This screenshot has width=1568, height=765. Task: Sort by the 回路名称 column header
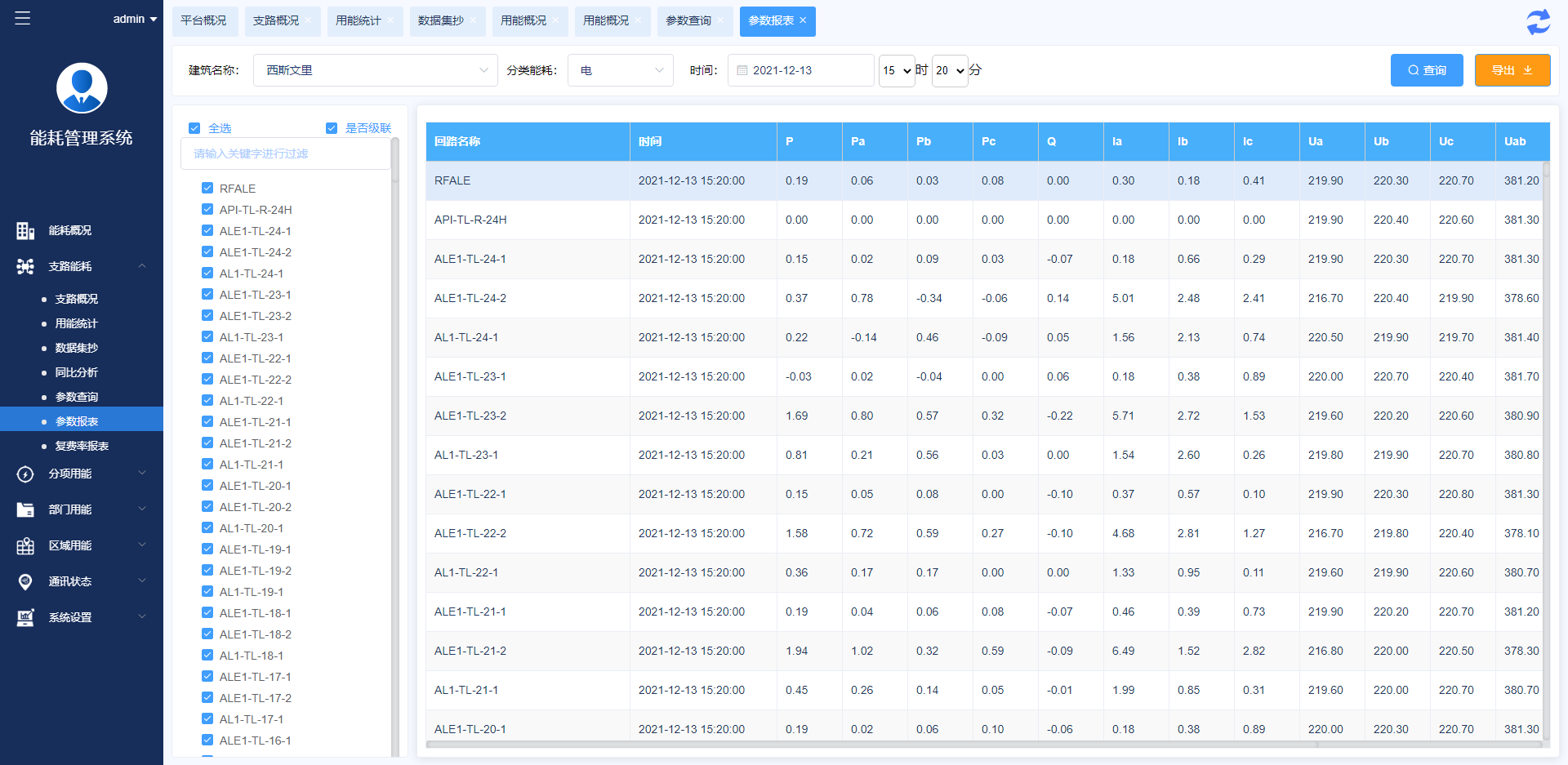[528, 141]
